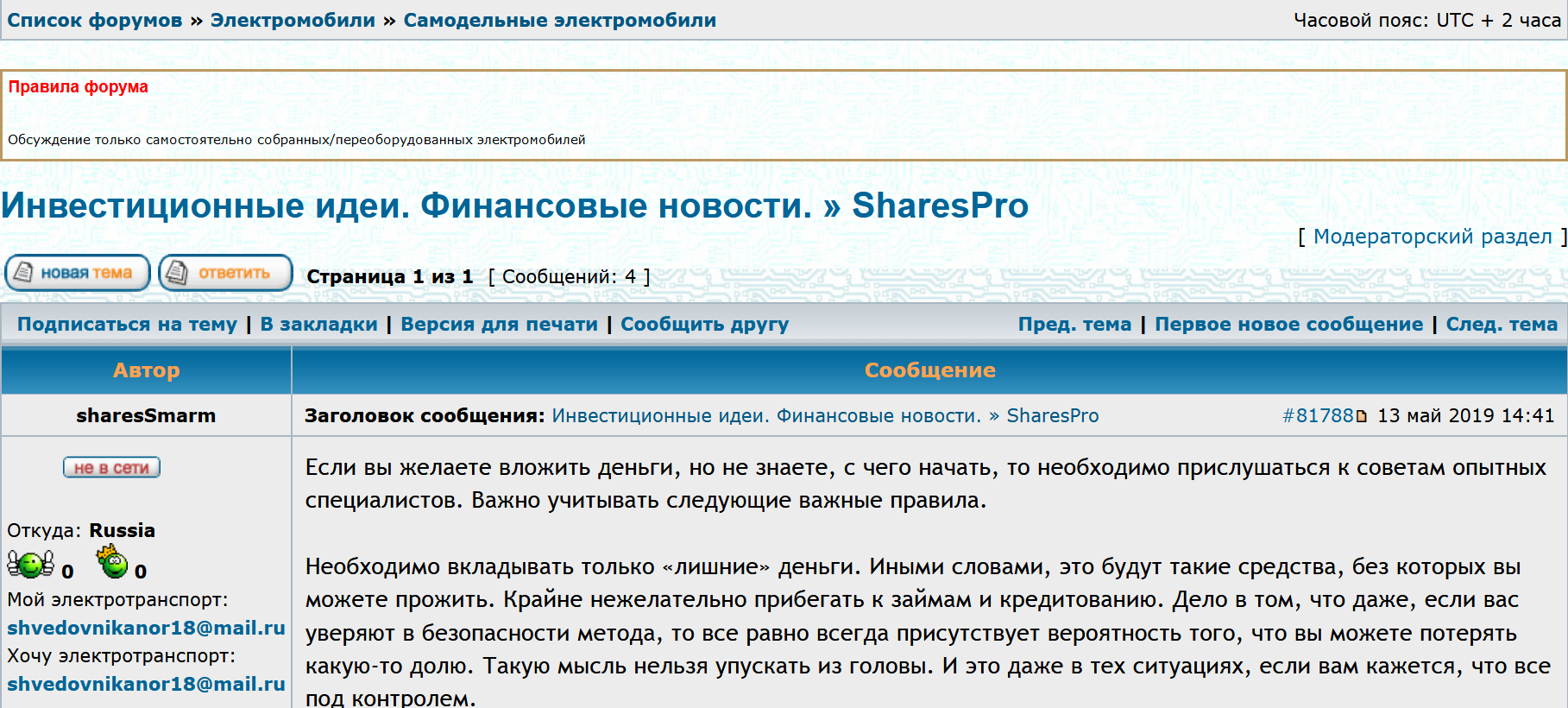Open 'Версия для печати'
Viewport: 1568px width, 708px height.
coord(499,325)
